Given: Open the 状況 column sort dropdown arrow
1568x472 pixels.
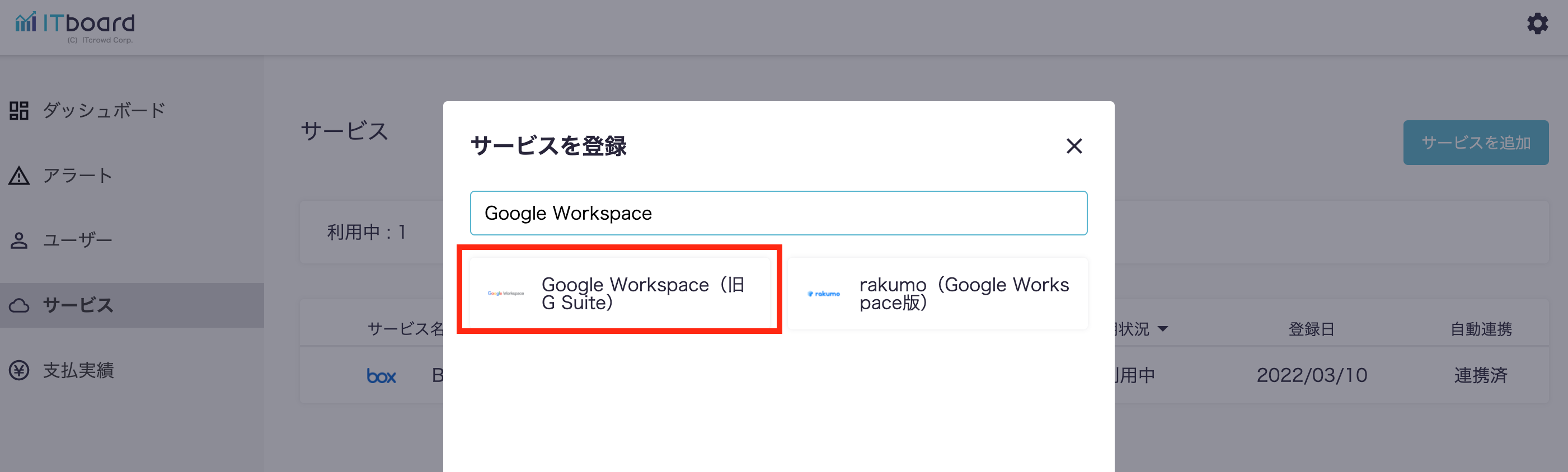Looking at the screenshot, I should click(x=1163, y=329).
